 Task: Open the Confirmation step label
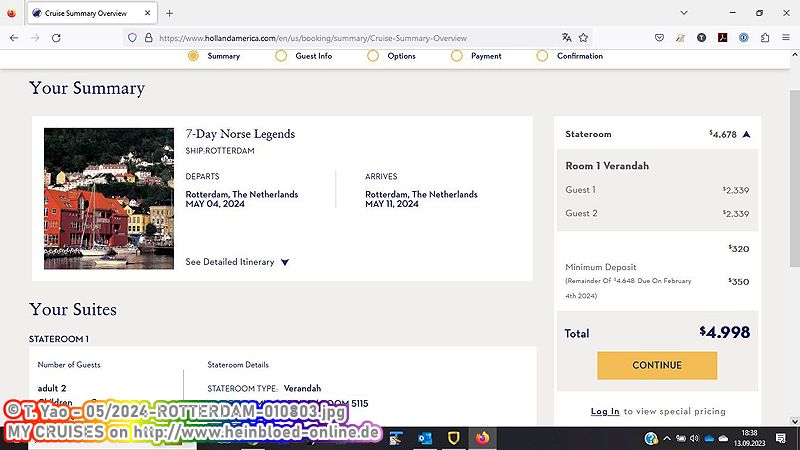[580, 56]
